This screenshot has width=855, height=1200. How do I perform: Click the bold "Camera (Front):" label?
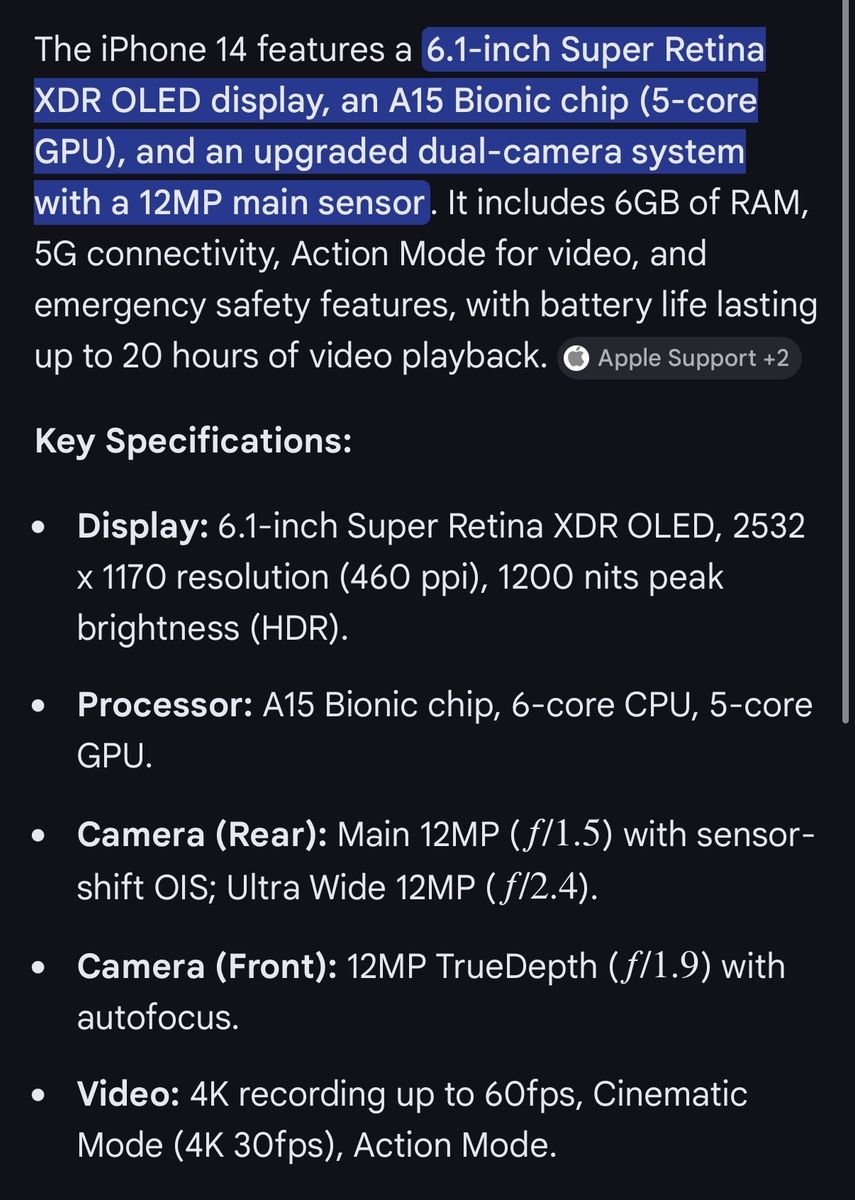tap(207, 967)
